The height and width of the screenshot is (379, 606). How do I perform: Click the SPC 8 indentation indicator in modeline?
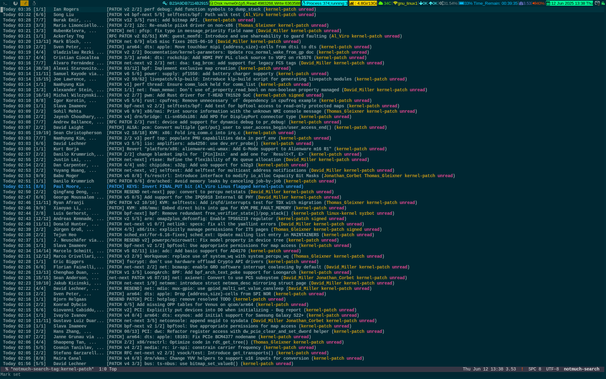535,369
